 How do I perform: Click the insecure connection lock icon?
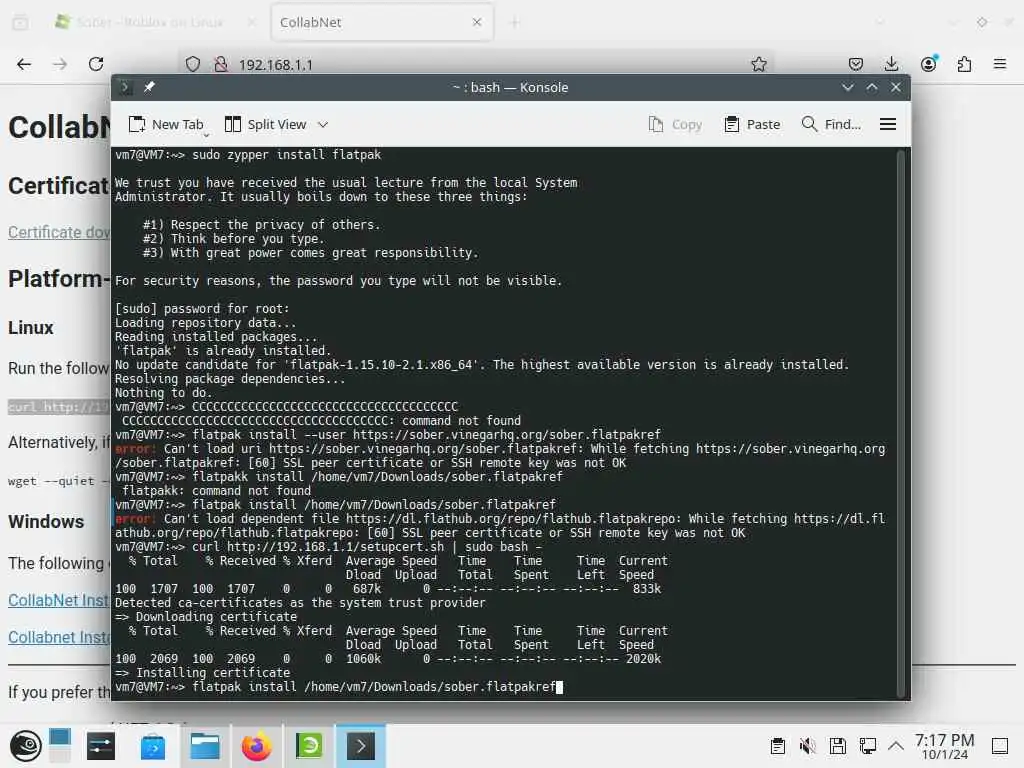click(x=221, y=64)
